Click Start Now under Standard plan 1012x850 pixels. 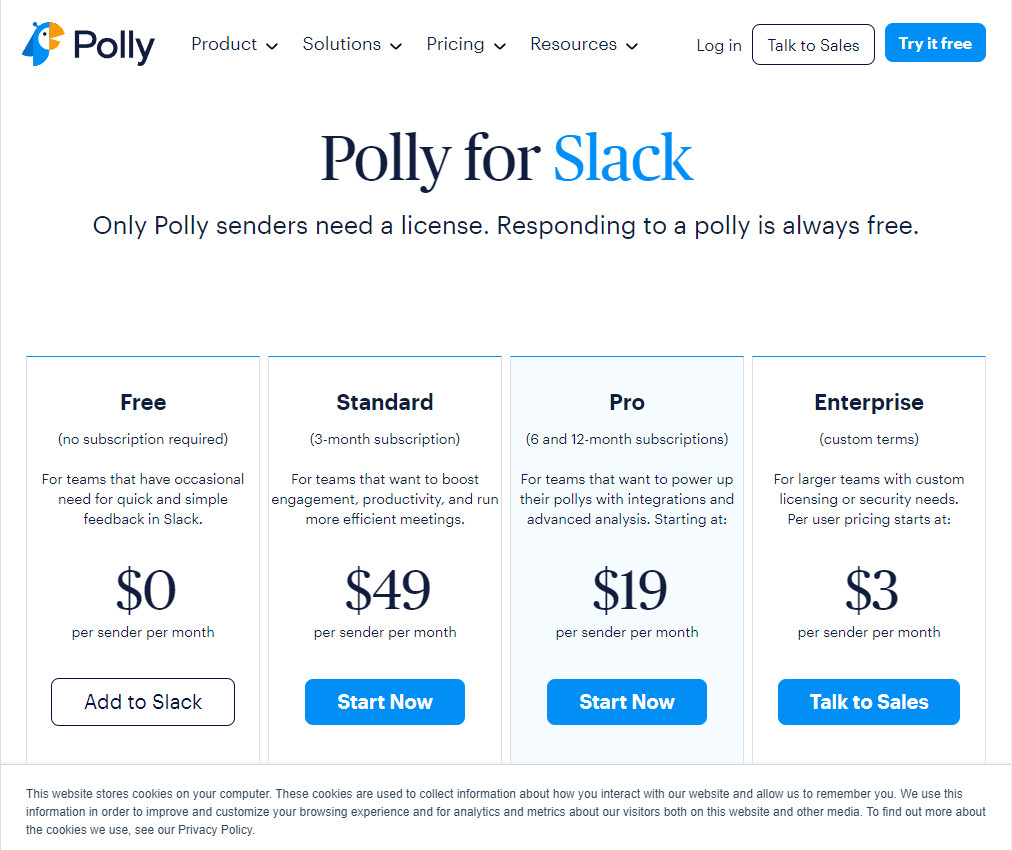click(385, 702)
